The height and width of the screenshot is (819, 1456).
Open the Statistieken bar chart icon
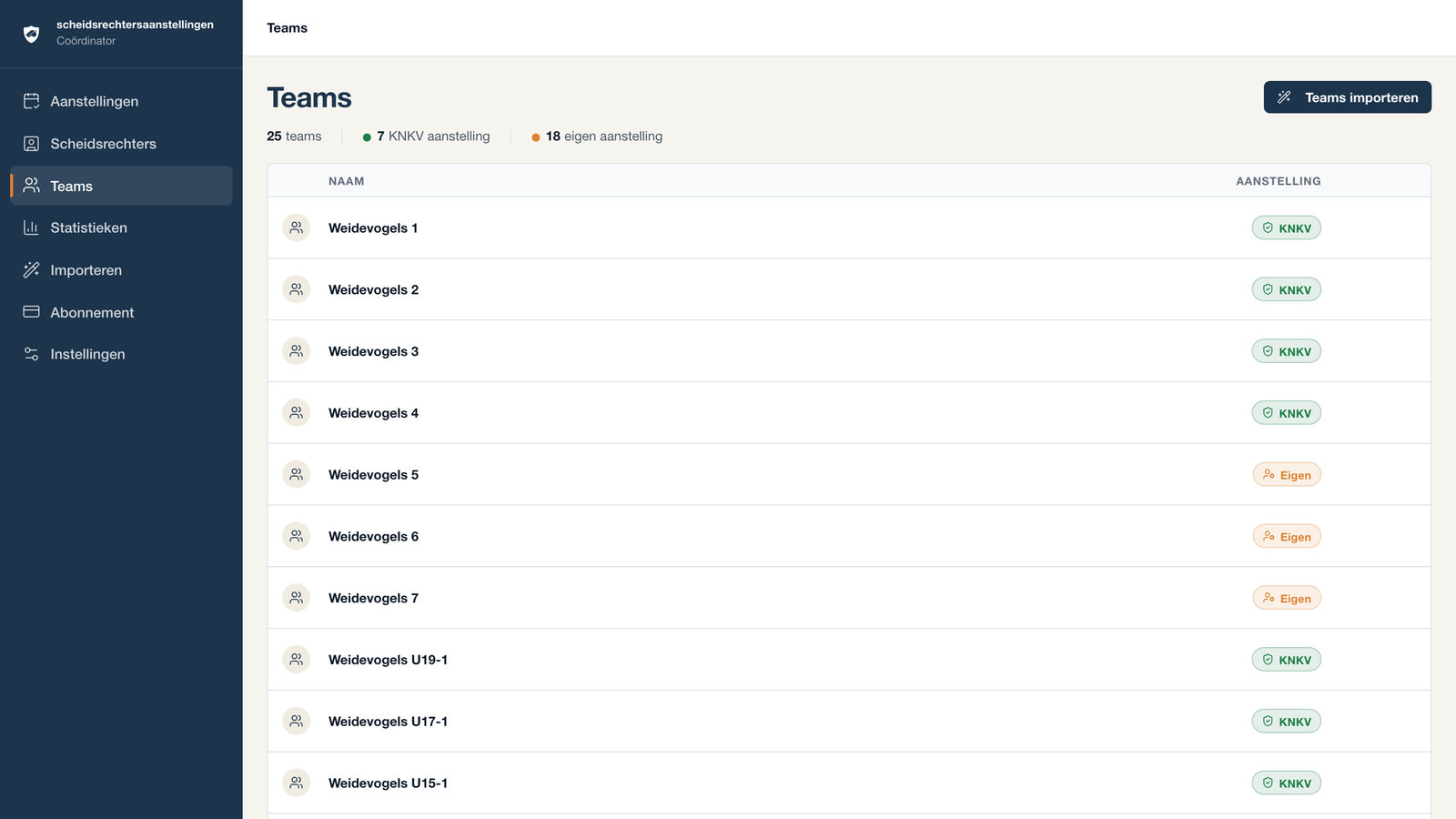[x=31, y=227]
